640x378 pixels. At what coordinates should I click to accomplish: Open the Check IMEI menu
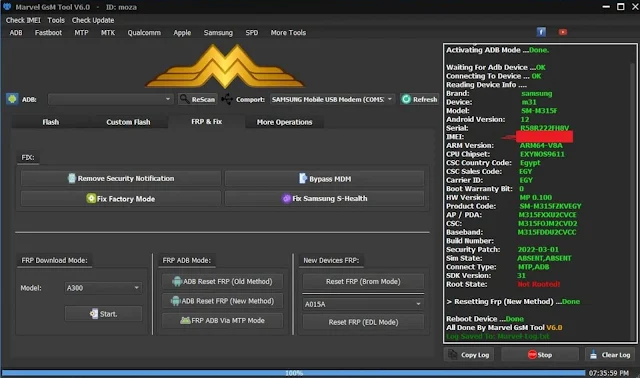tap(23, 20)
